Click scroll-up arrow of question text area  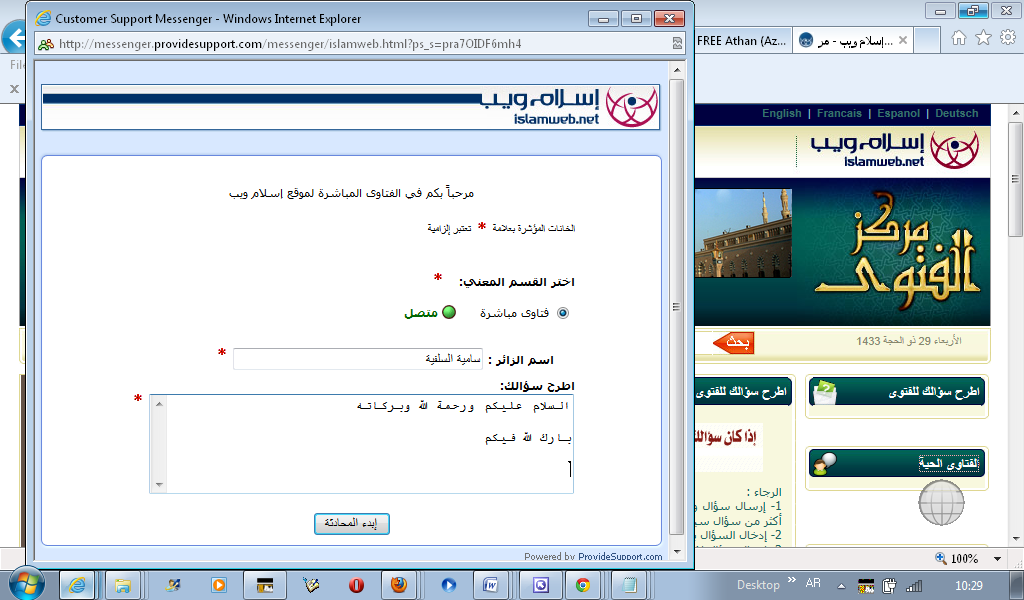(159, 404)
